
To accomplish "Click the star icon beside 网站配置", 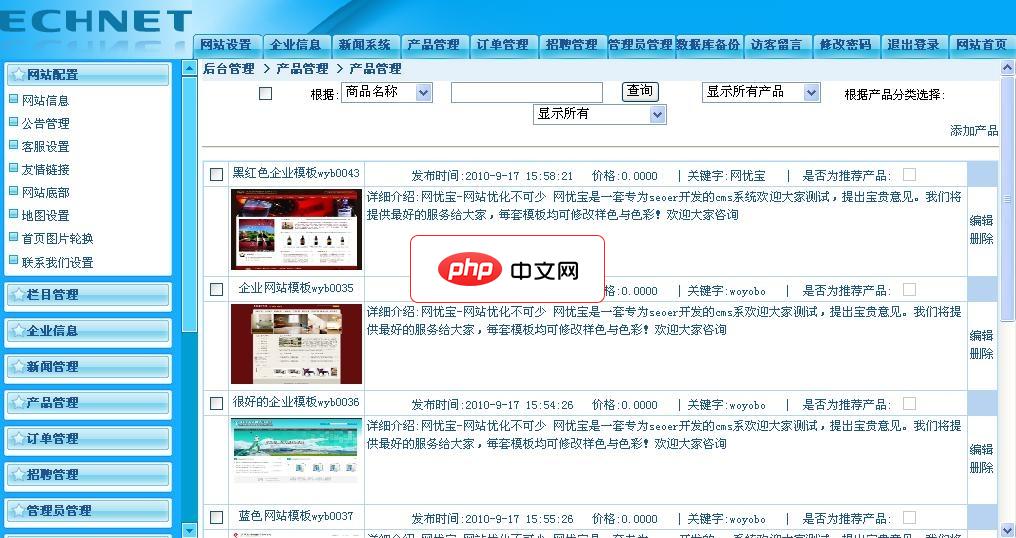I will point(16,74).
